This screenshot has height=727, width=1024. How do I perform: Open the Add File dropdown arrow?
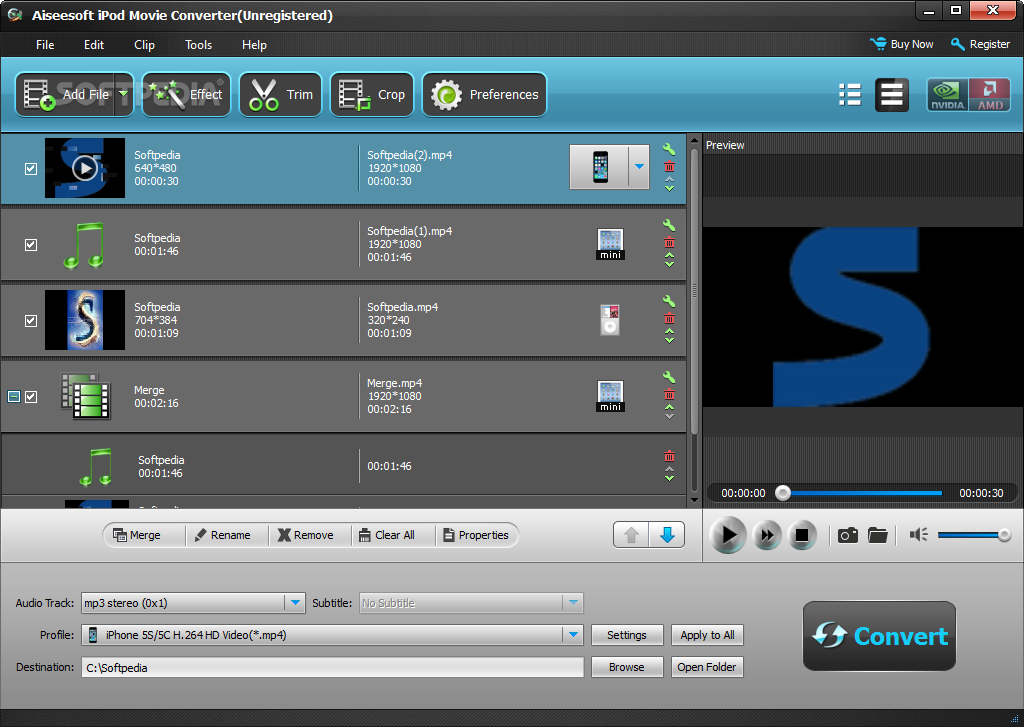[123, 95]
